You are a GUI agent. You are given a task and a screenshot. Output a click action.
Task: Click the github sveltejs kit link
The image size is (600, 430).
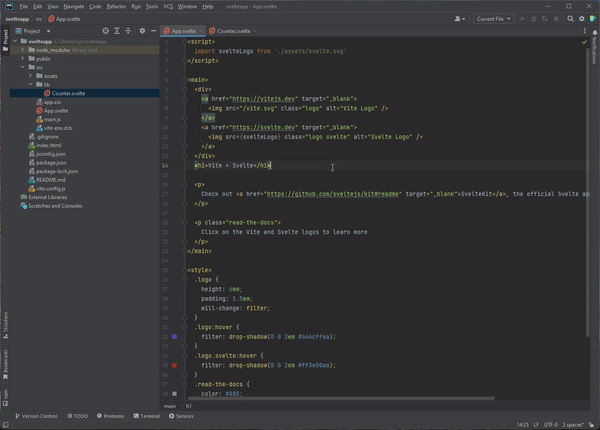point(333,194)
